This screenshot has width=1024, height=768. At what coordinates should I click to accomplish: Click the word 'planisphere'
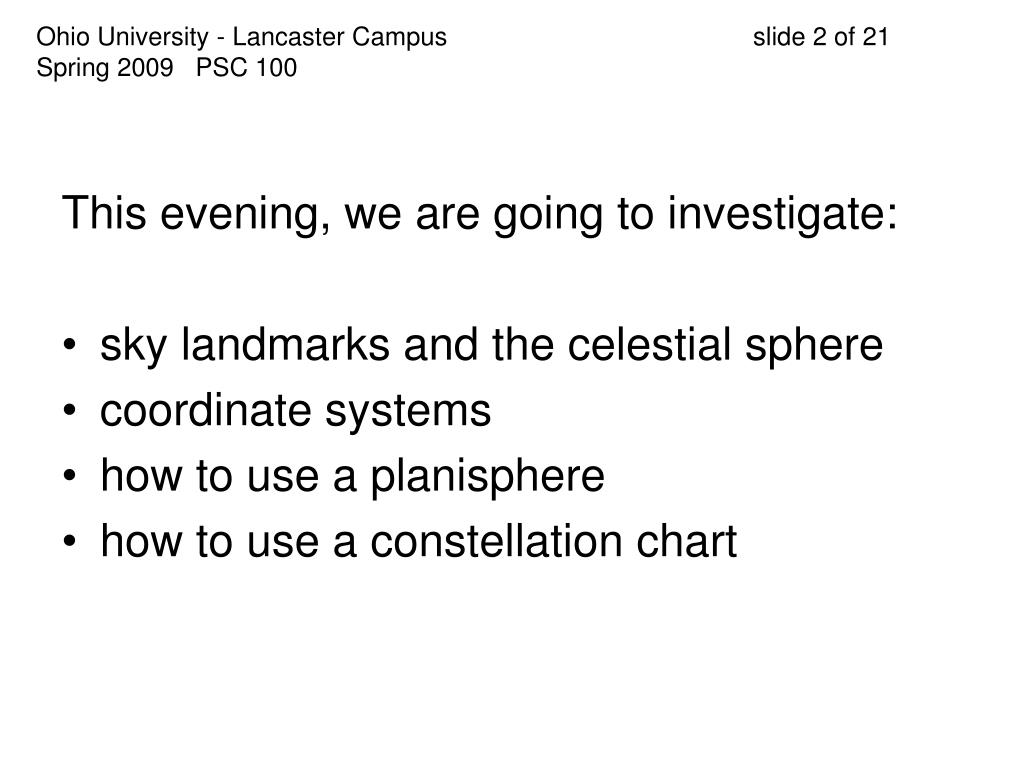click(487, 476)
